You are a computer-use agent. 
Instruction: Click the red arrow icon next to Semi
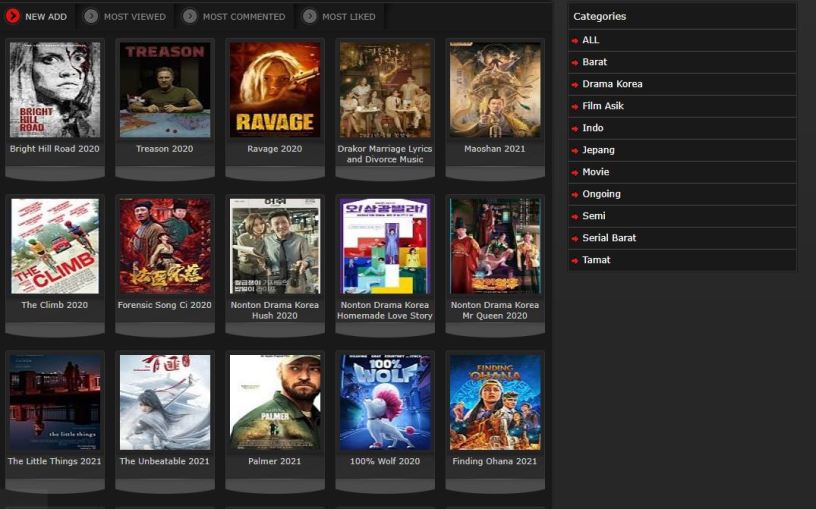575,217
